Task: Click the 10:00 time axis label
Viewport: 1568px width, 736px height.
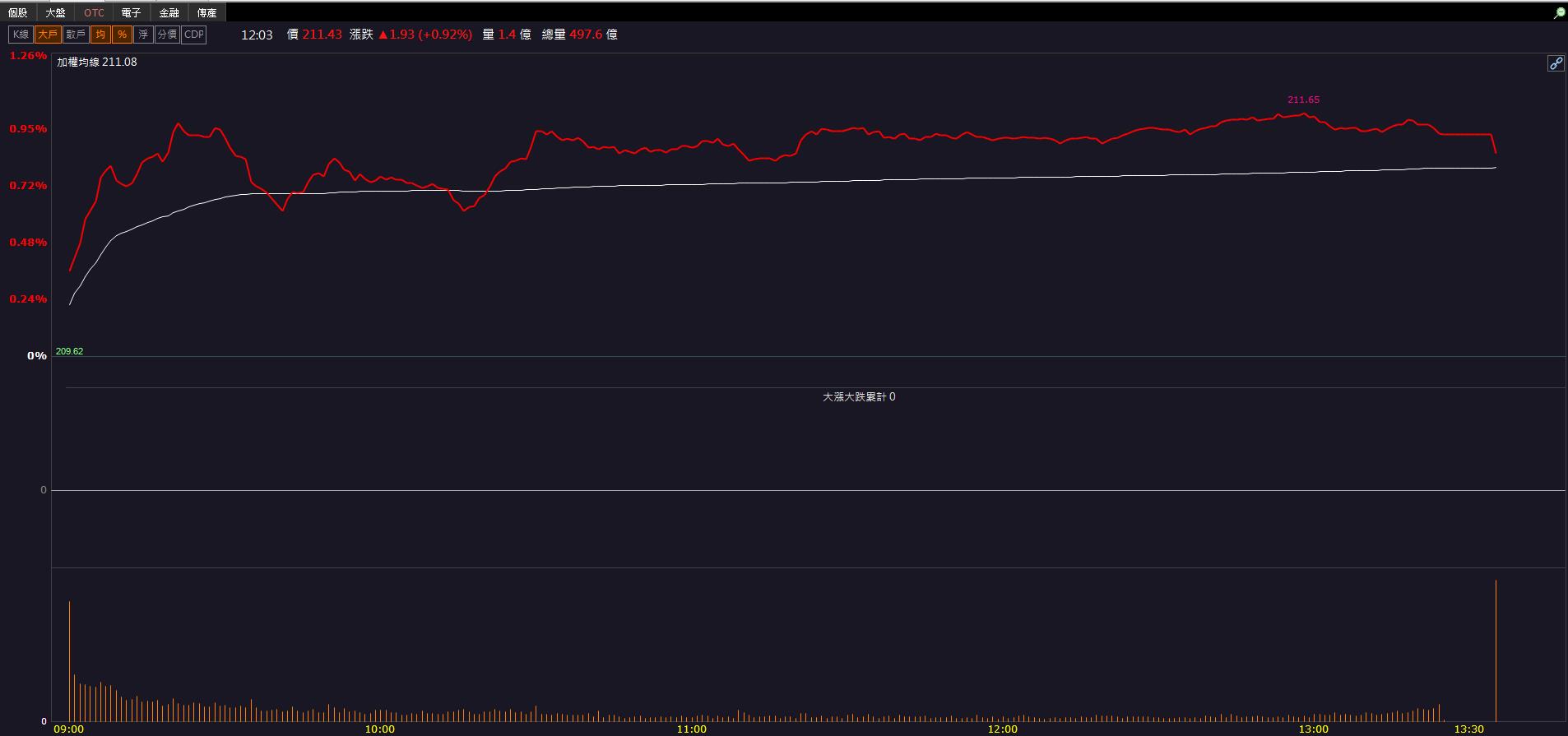Action: [x=379, y=729]
